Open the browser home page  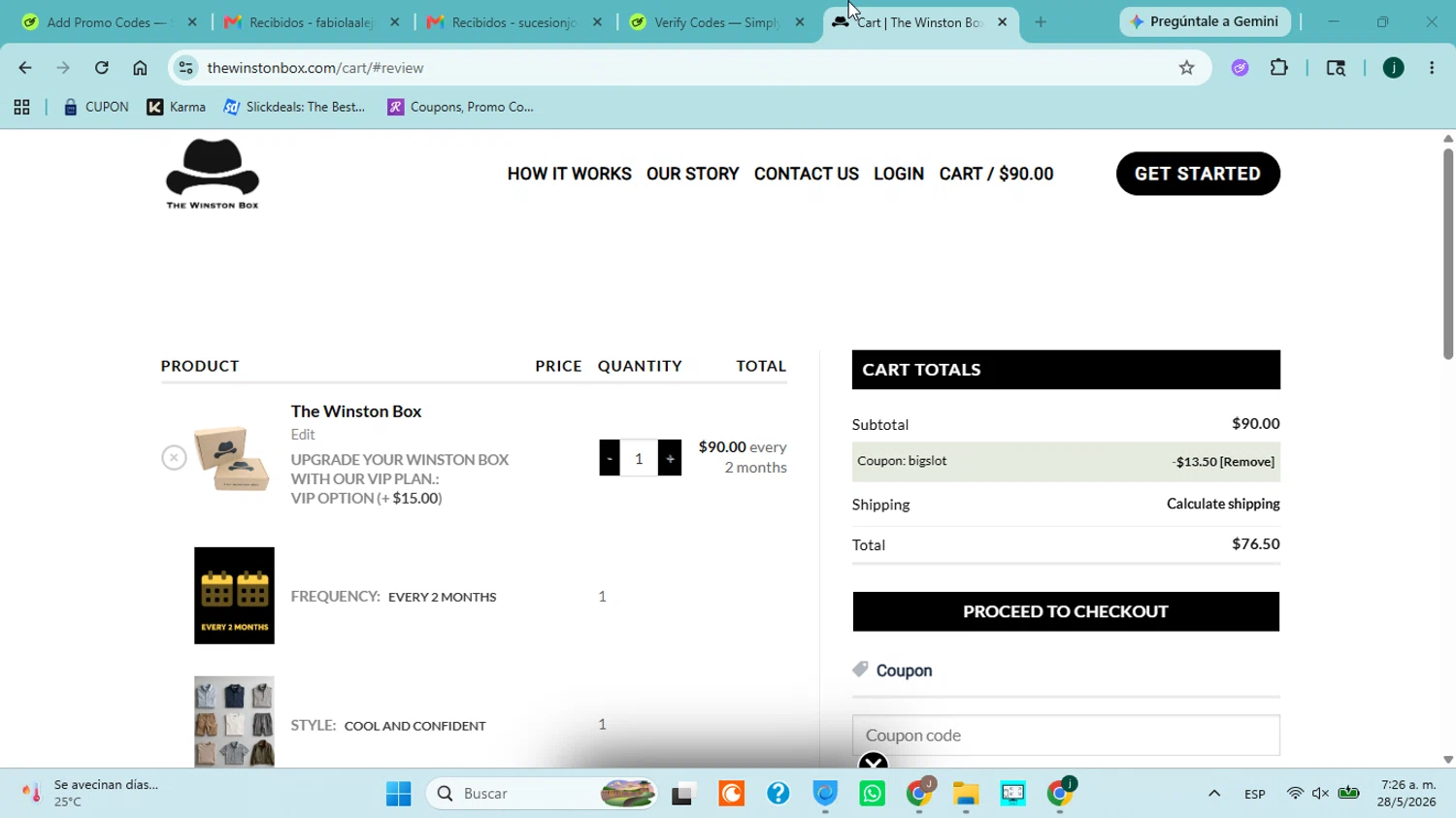pos(140,68)
